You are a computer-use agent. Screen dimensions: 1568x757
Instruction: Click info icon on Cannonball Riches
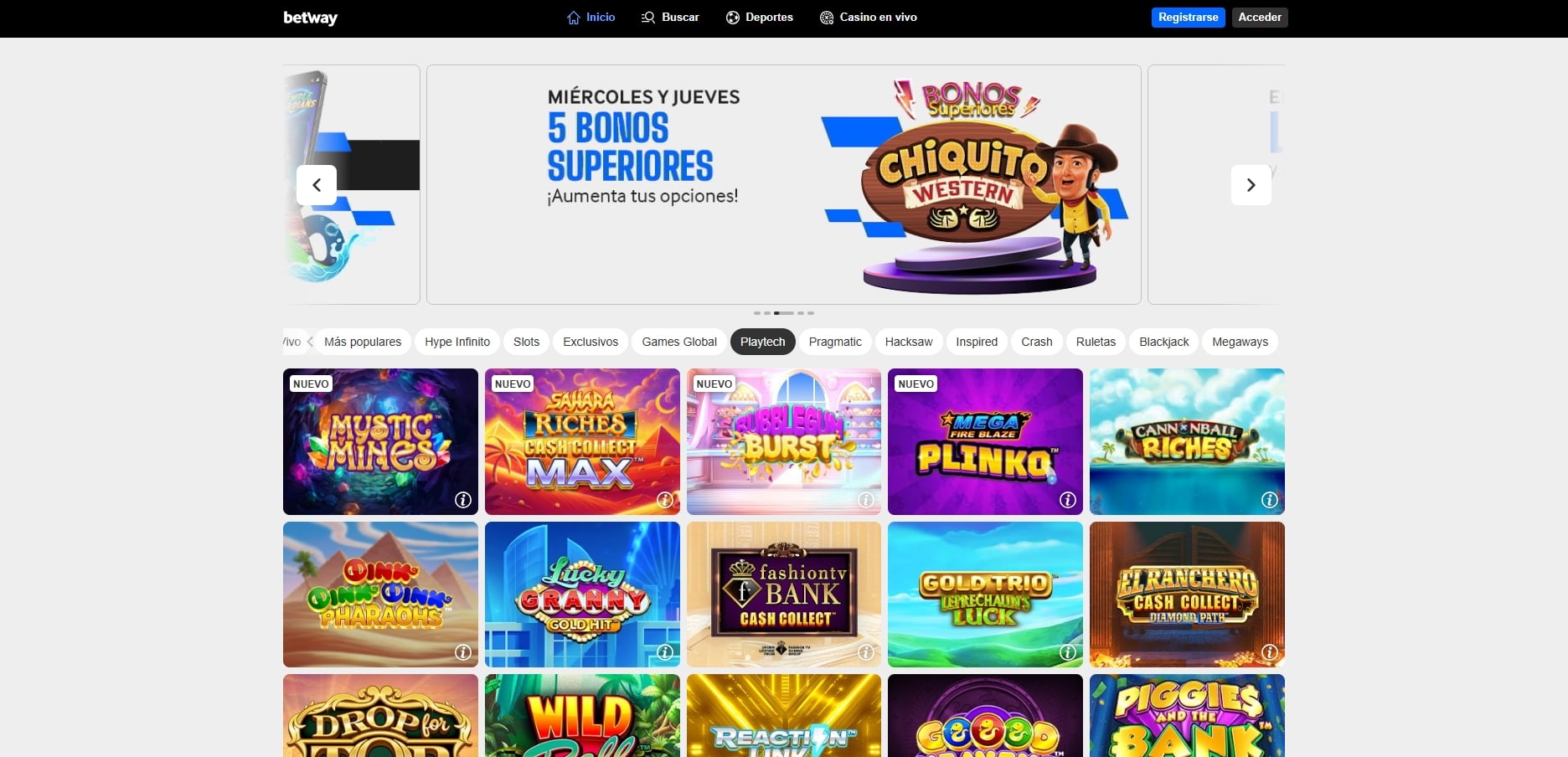tap(1270, 500)
